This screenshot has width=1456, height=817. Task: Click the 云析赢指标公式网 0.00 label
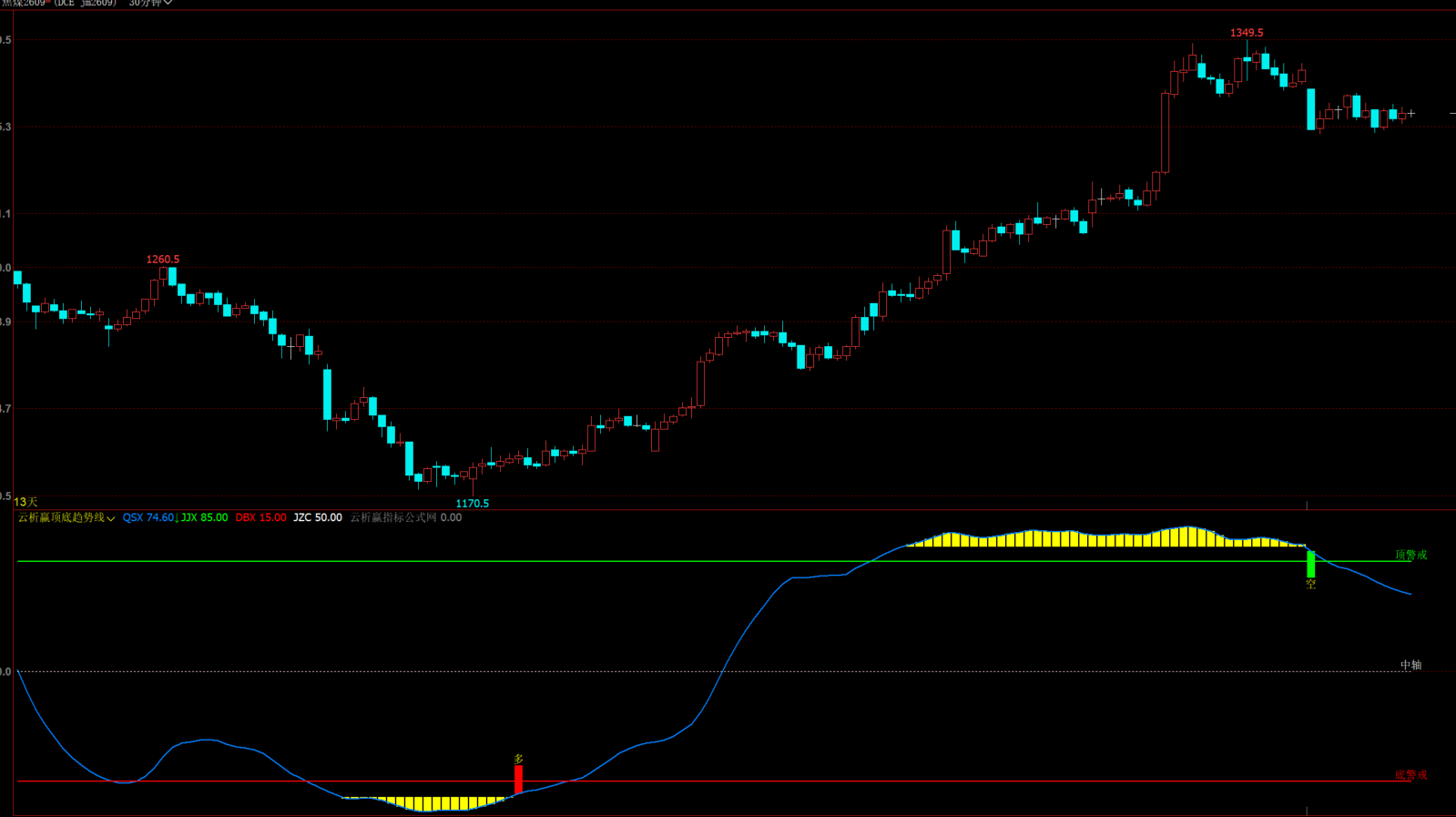point(406,517)
